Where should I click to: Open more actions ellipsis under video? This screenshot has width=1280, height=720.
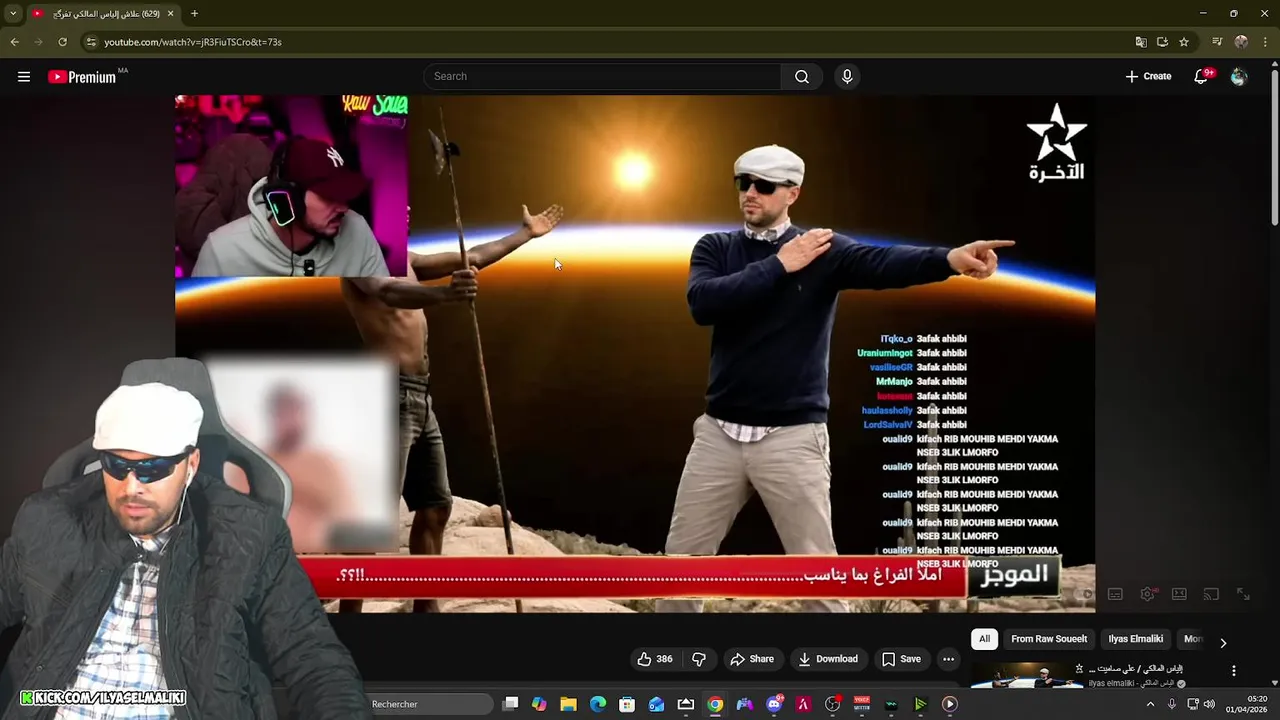coord(948,659)
